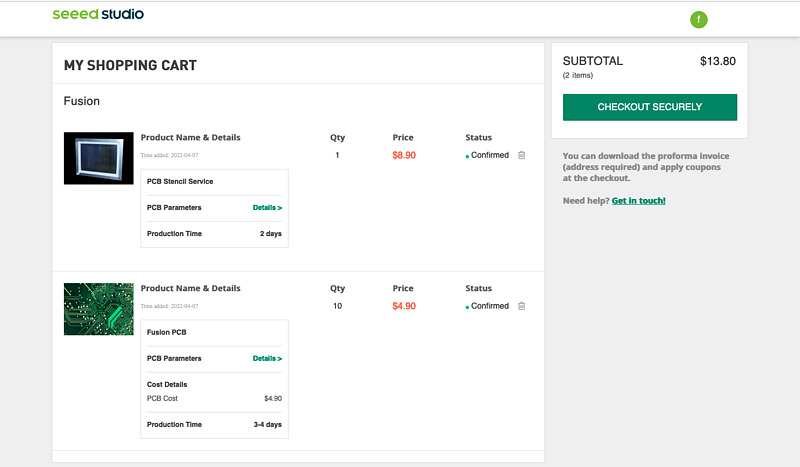Remove the Fusion PCB item with the trash icon
The width and height of the screenshot is (800, 467).
click(521, 306)
